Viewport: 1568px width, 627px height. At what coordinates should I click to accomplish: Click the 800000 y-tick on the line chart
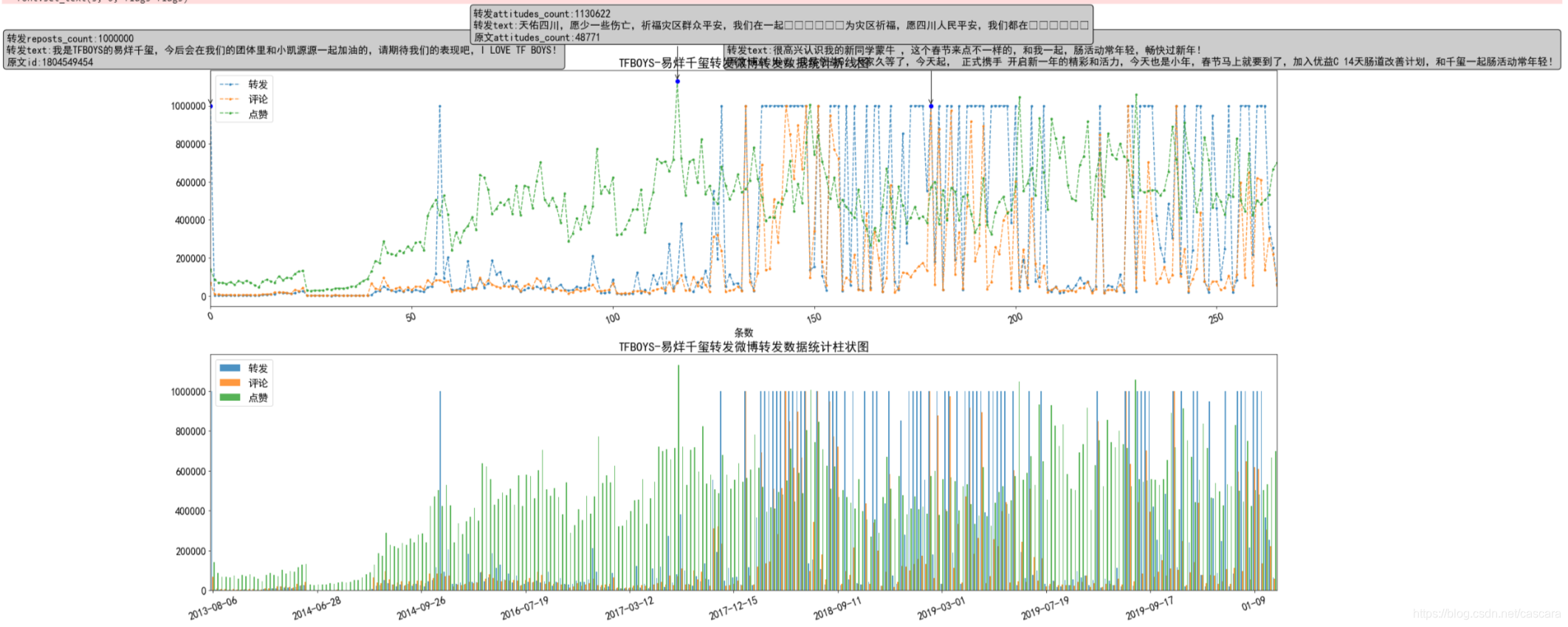[x=190, y=144]
